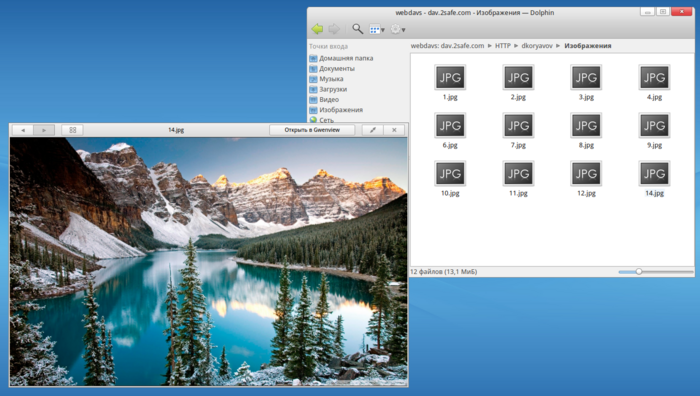Image resolution: width=700 pixels, height=396 pixels.
Task: Expand the arrow after dav.2safe.com breadcrumb
Action: 489,46
